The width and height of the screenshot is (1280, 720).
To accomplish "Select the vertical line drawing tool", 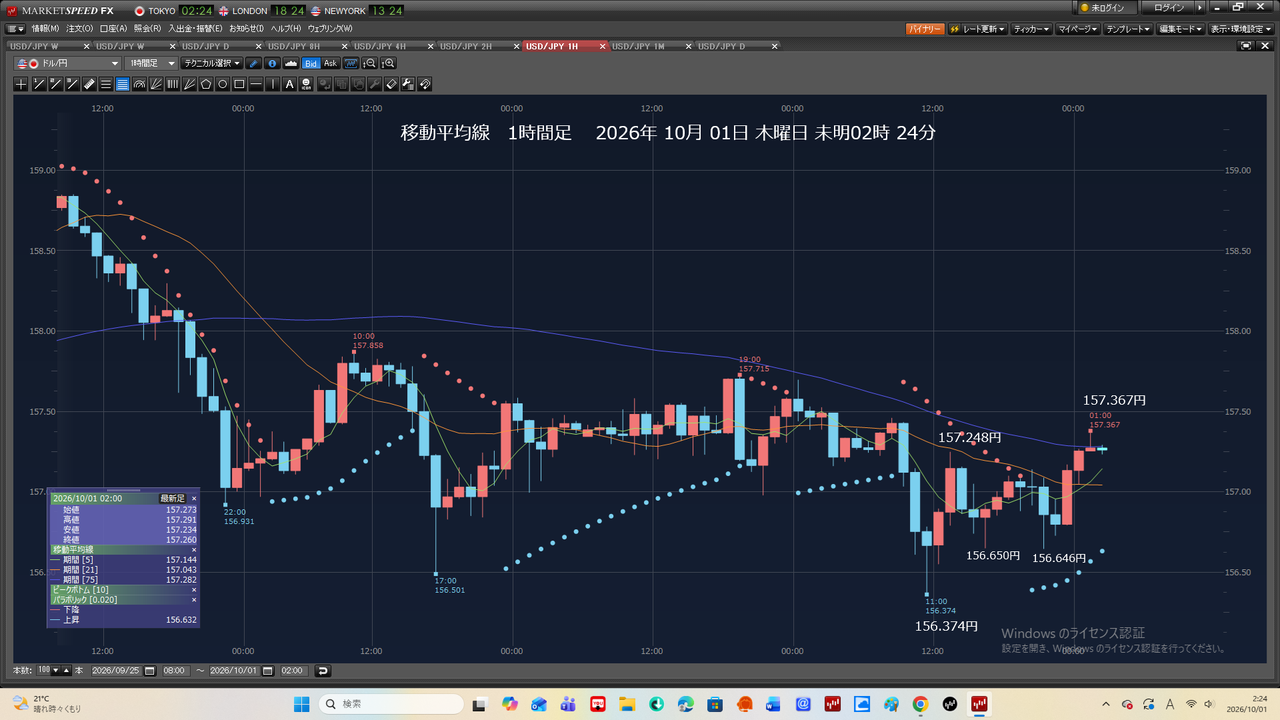I will [273, 85].
